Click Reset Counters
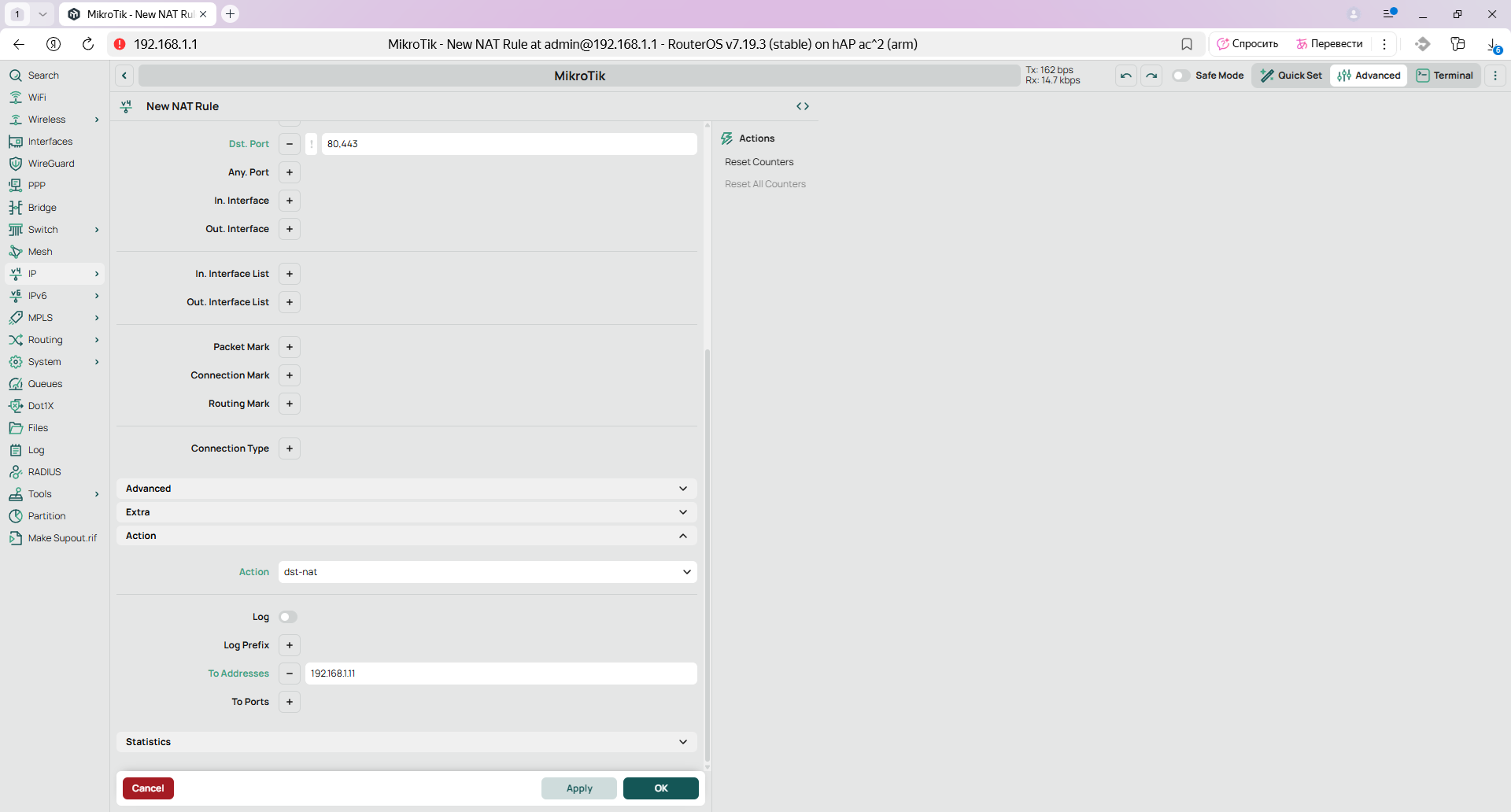The image size is (1511, 812). 759,162
